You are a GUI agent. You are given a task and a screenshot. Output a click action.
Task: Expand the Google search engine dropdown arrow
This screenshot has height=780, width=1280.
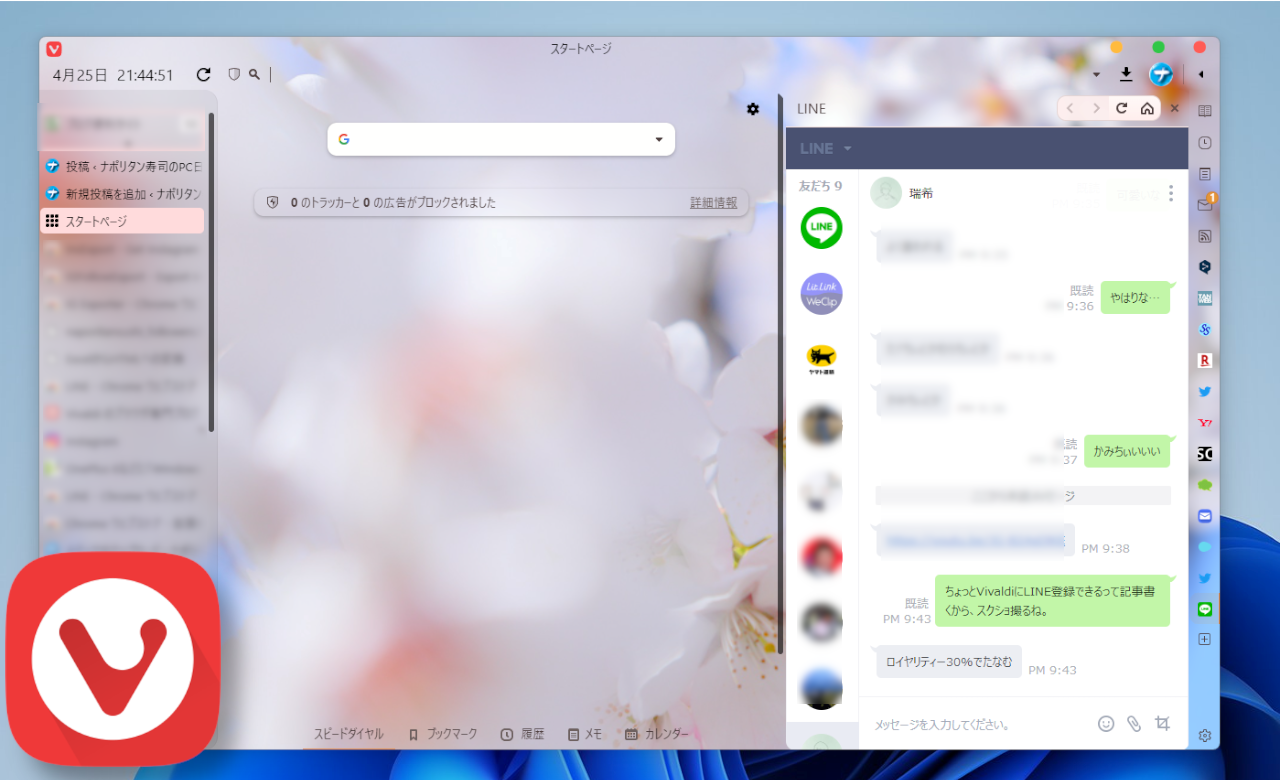point(659,139)
